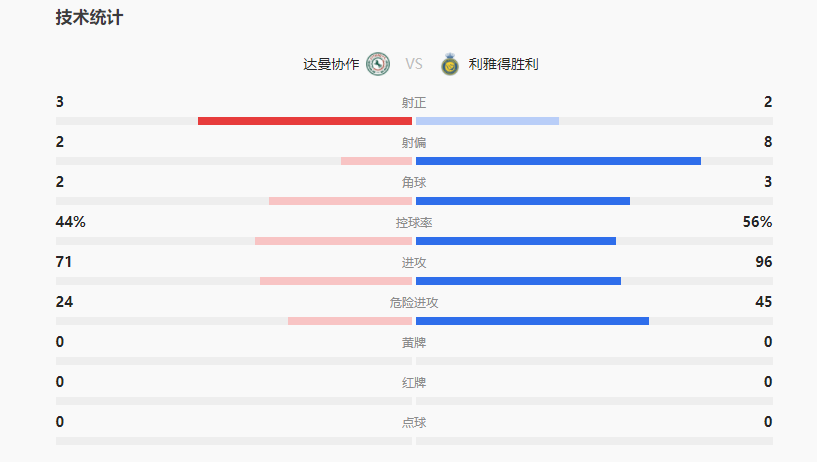Click the 红牌 stat label
This screenshot has width=817, height=462.
point(414,383)
